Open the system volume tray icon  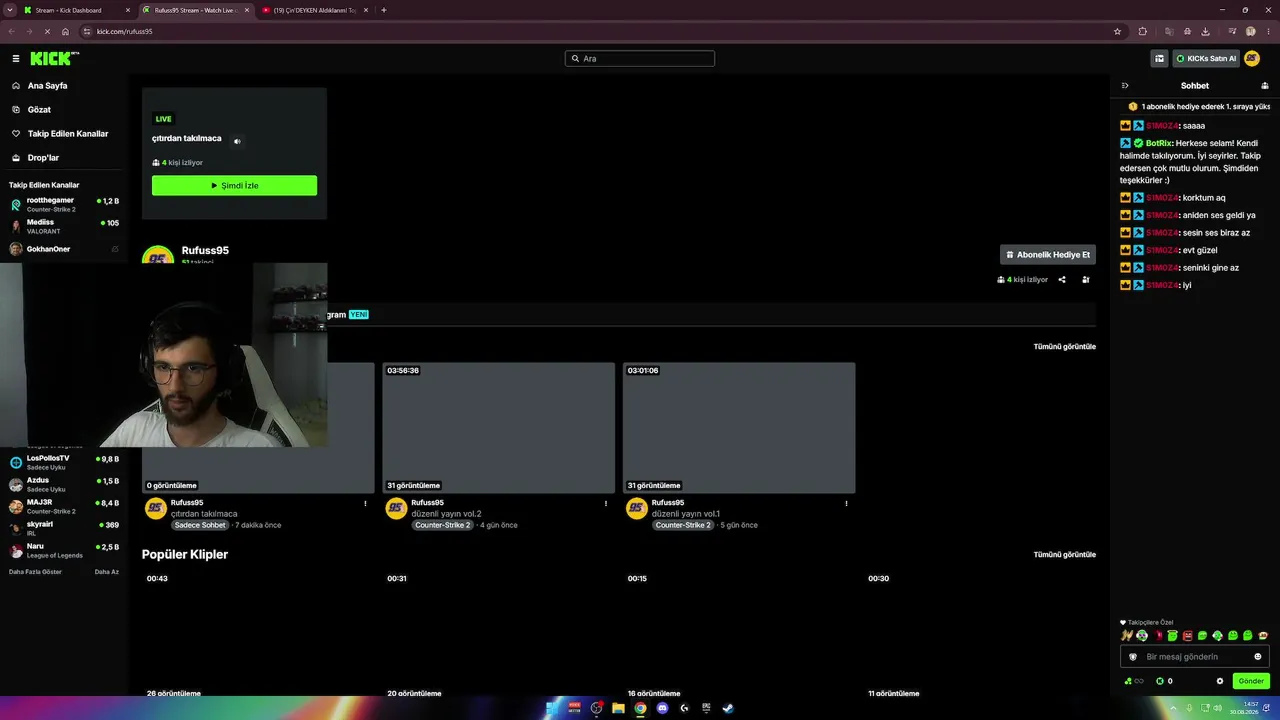point(1218,708)
